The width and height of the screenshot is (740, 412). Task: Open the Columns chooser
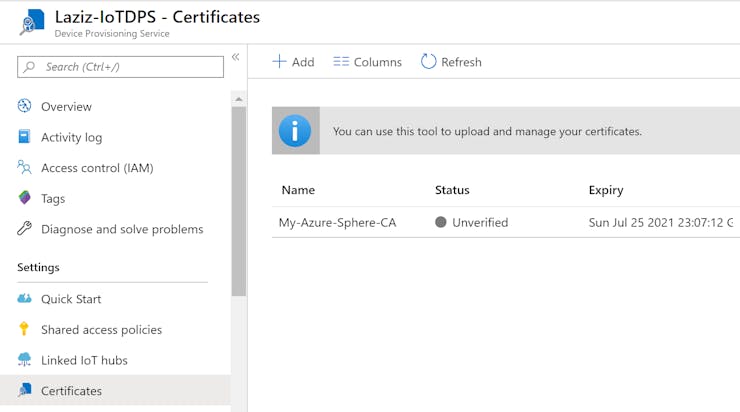367,62
